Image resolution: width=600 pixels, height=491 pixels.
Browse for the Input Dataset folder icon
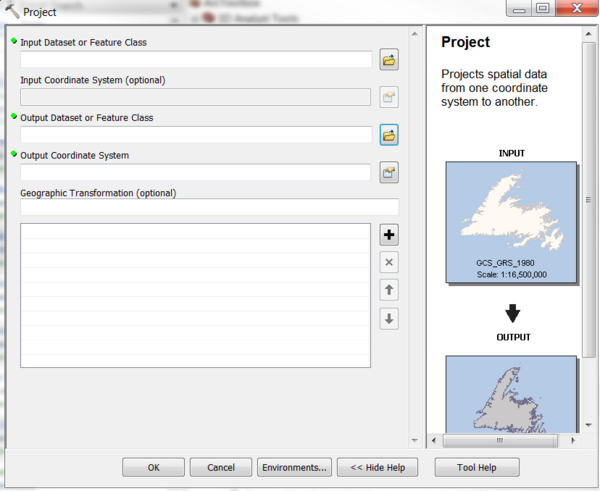click(x=389, y=60)
